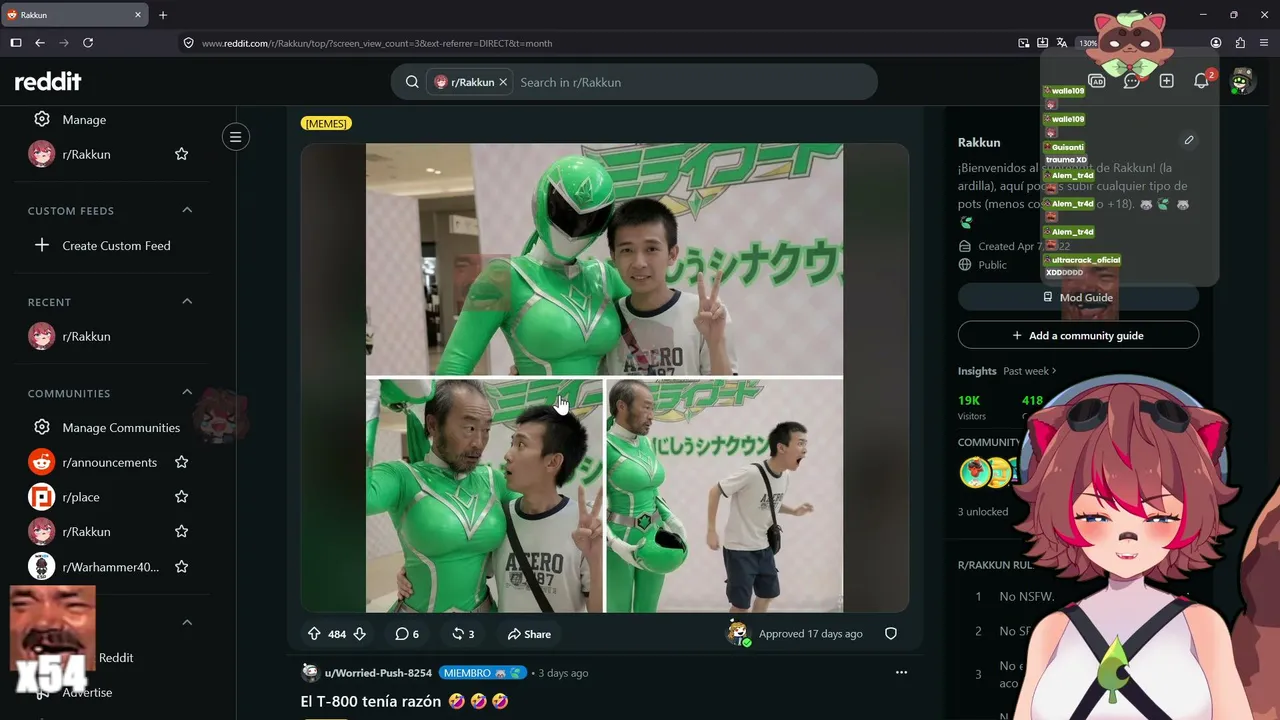Open the user profile avatar menu

(1242, 82)
